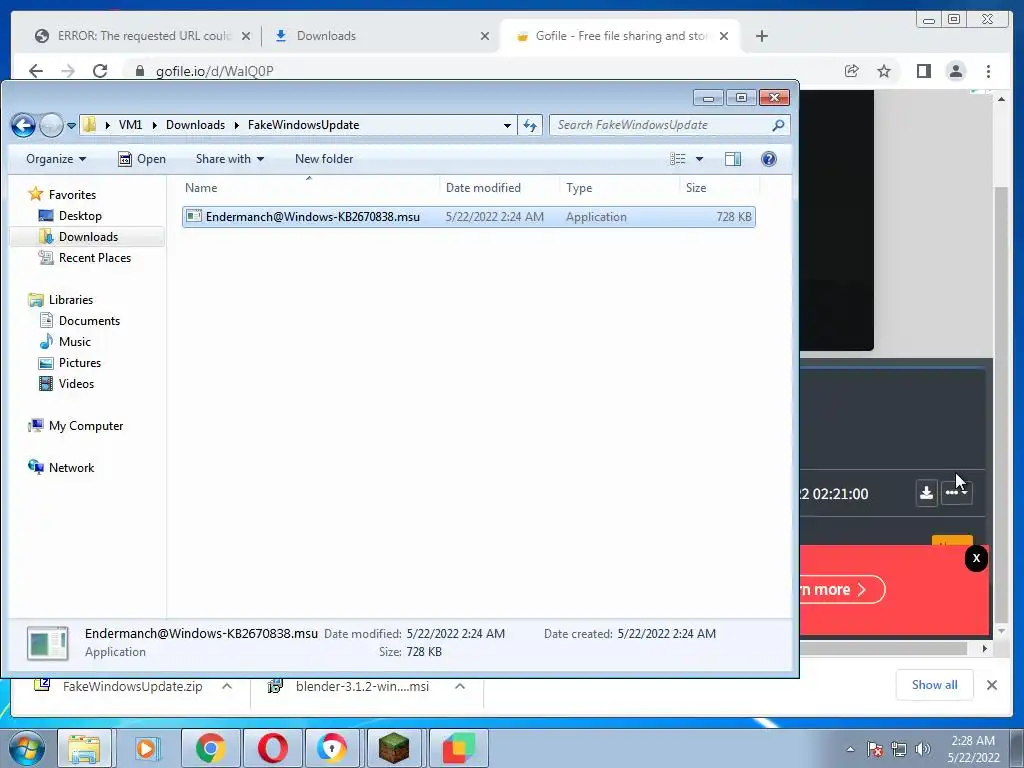Reload the gofile.io page
Viewport: 1024px width, 768px height.
click(100, 71)
